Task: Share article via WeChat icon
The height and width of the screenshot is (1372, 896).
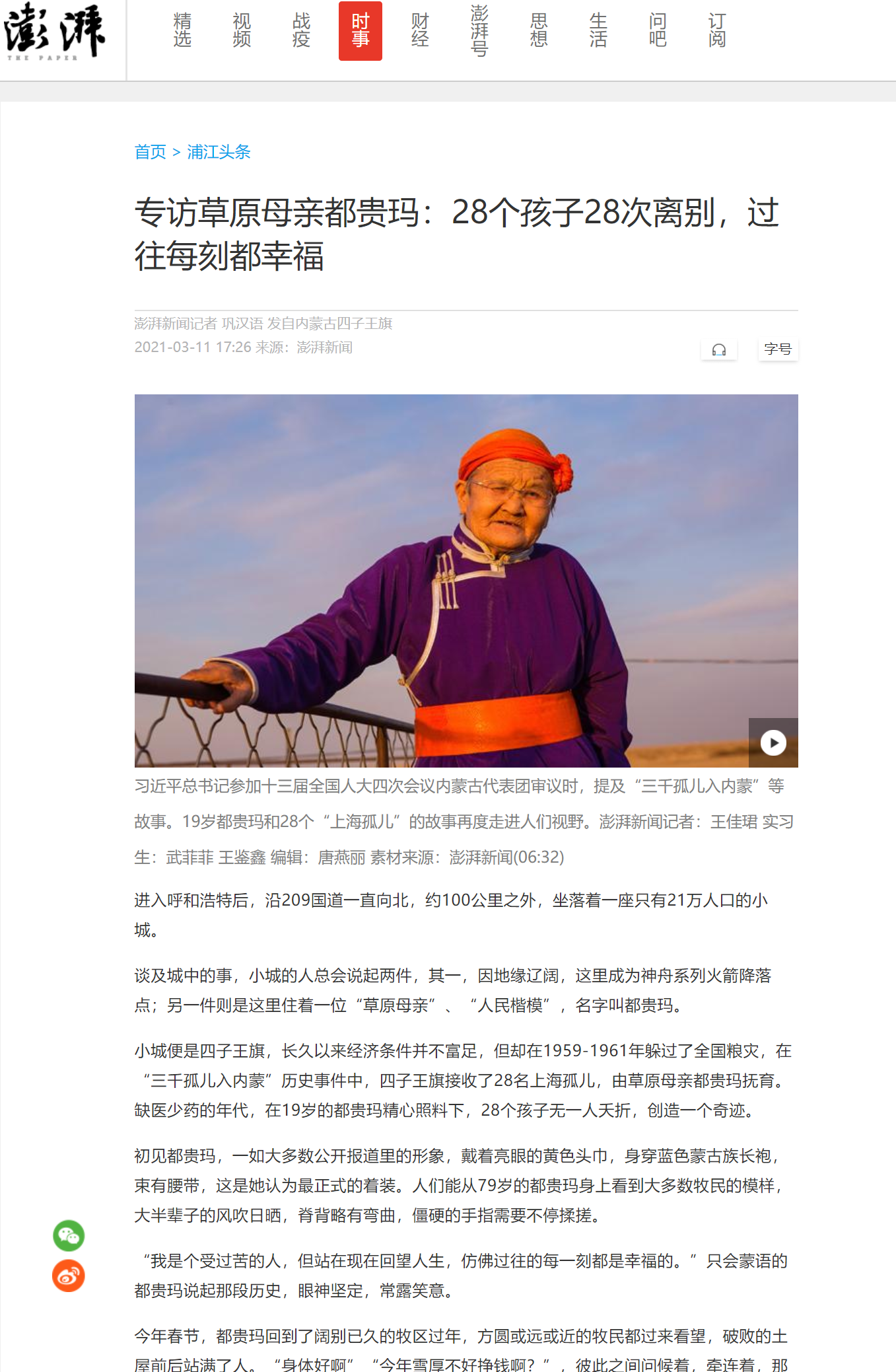Action: pyautogui.click(x=69, y=1235)
